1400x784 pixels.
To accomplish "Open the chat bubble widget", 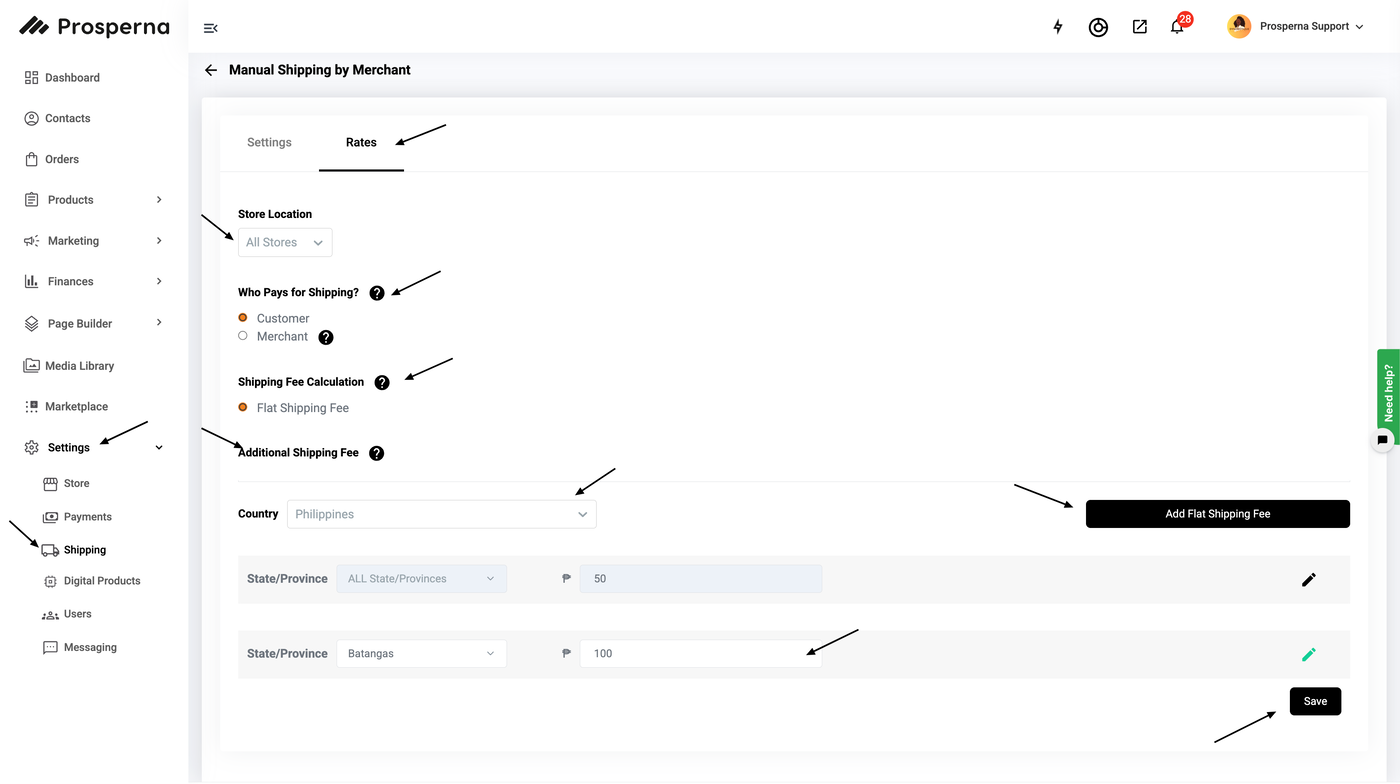I will 1382,440.
